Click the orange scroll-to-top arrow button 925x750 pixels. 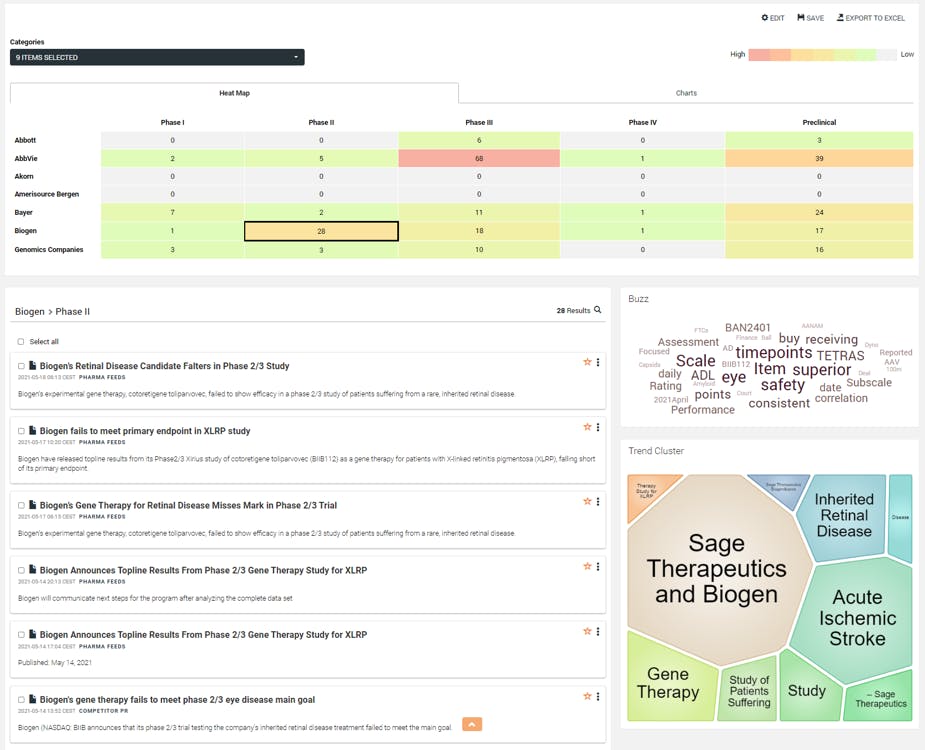[472, 724]
